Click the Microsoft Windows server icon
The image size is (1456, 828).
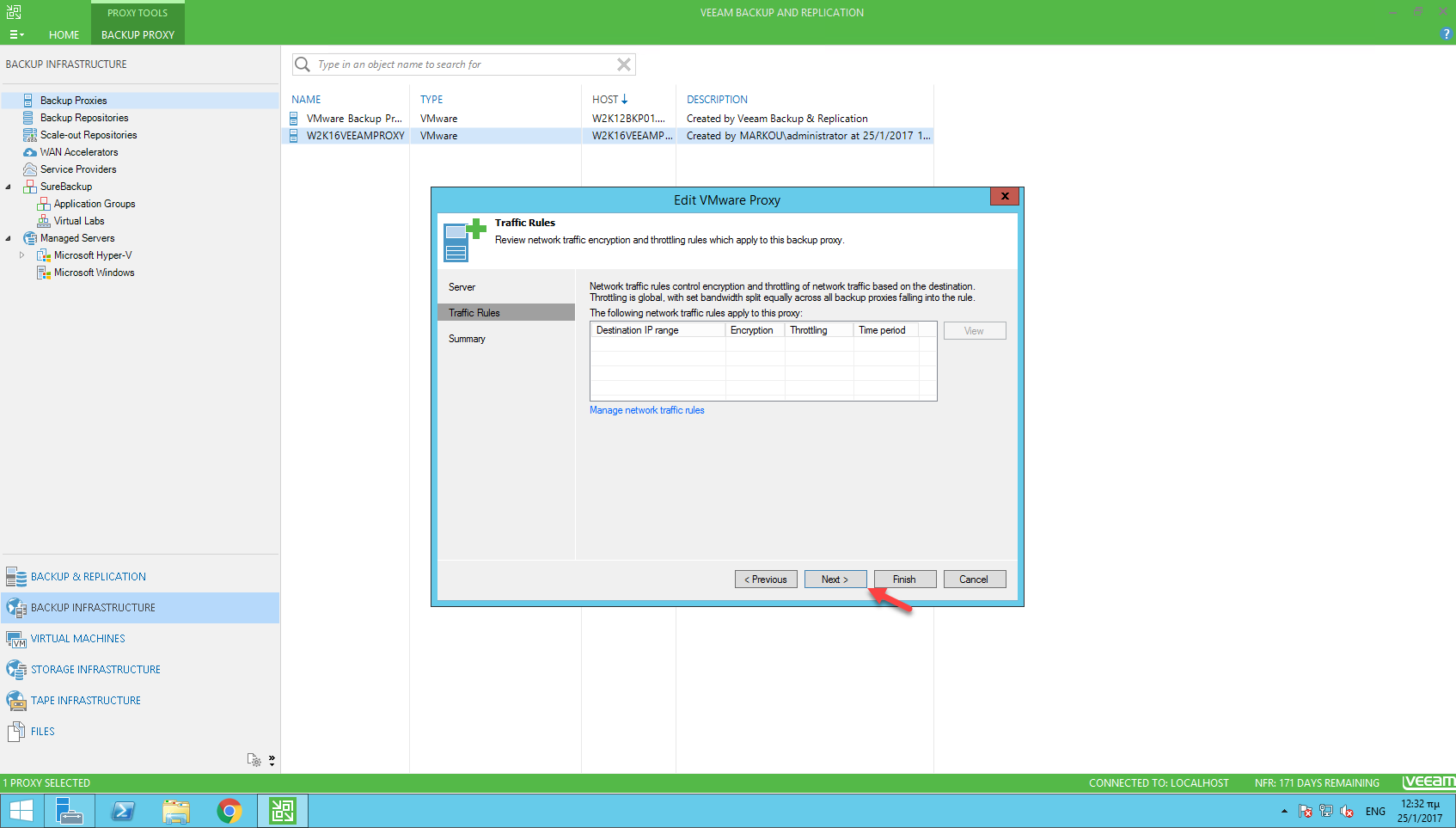[44, 273]
